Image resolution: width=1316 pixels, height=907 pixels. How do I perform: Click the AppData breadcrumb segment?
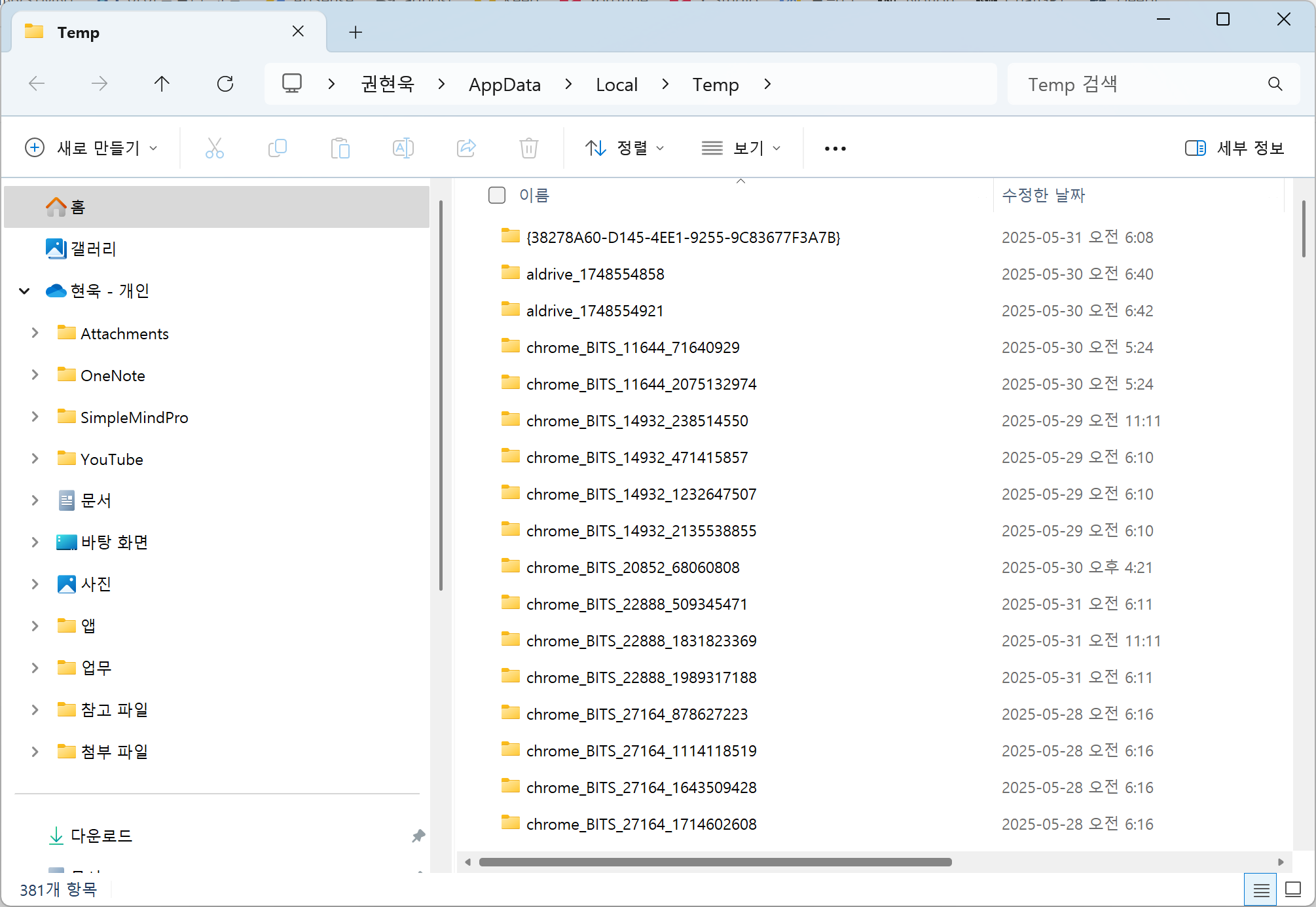tap(505, 84)
